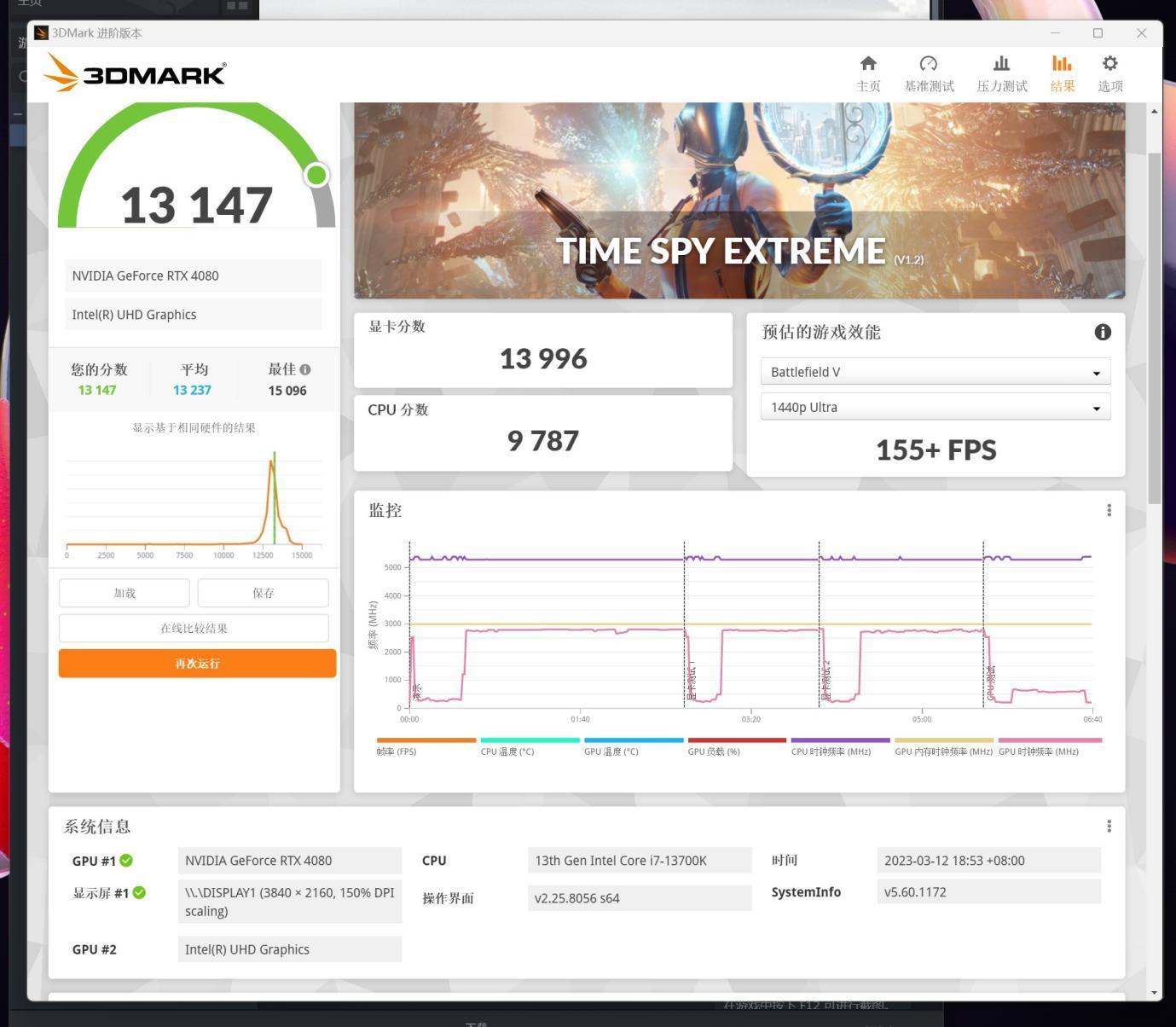Toggle the Frame rate (FPS) legend series
This screenshot has height=1027, width=1176.
(426, 746)
